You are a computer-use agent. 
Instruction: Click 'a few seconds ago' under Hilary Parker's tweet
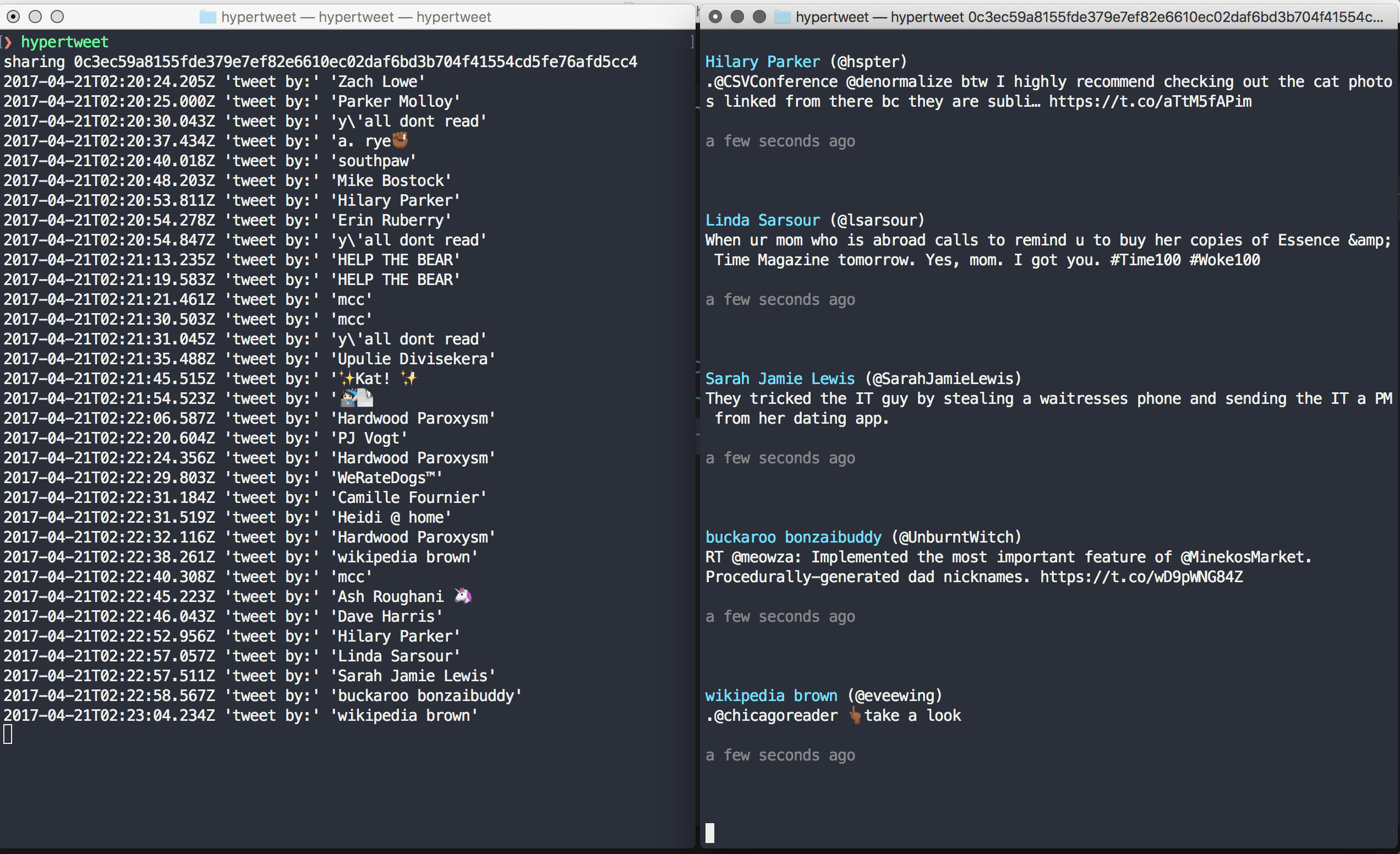[780, 141]
